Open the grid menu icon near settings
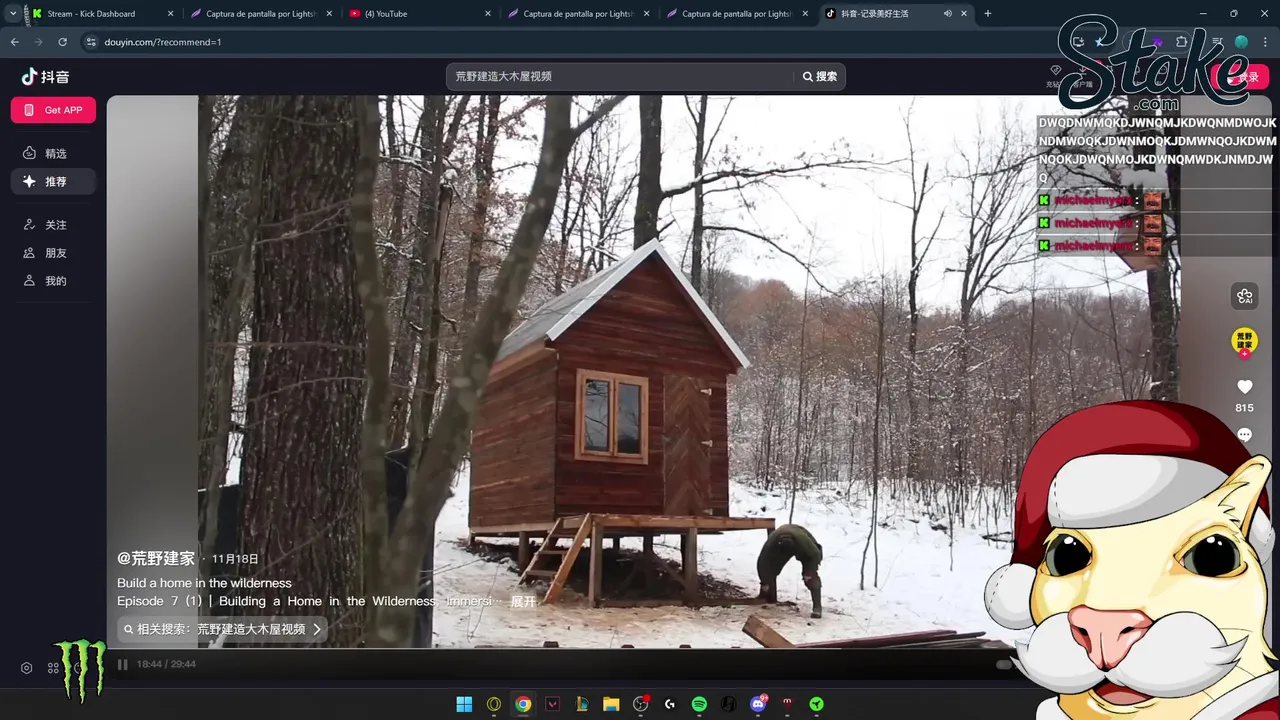Image resolution: width=1280 pixels, height=720 pixels. [x=54, y=668]
